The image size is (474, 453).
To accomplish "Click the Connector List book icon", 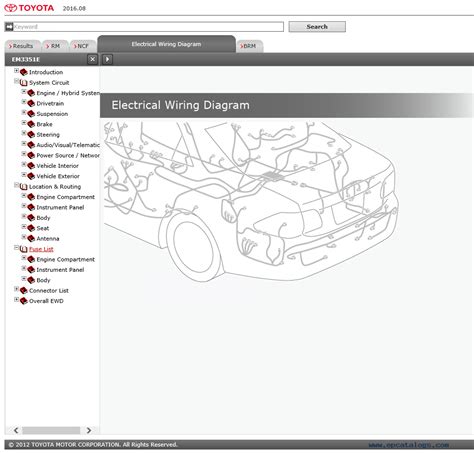I will coord(23,291).
